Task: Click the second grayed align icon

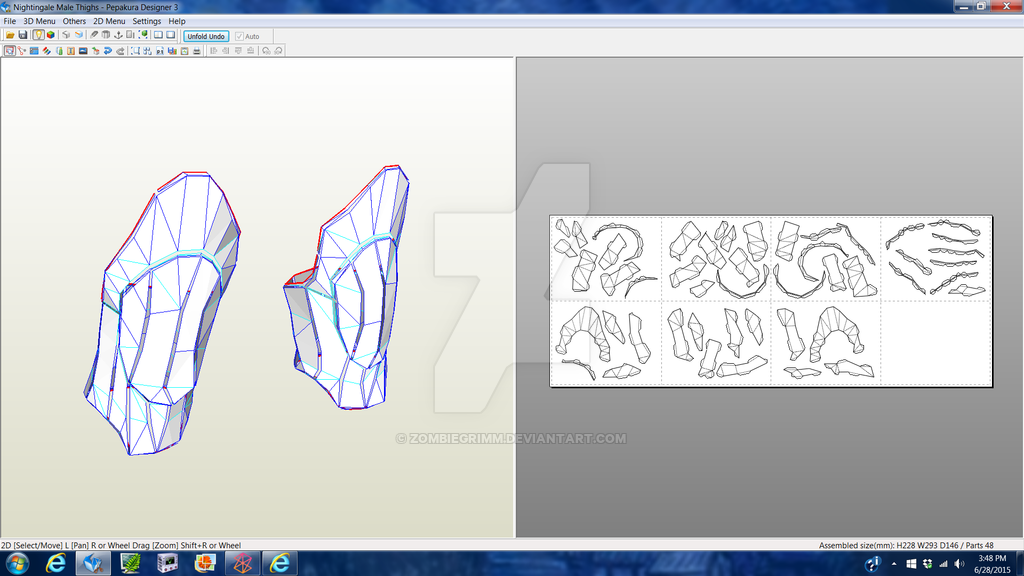Action: click(225, 51)
